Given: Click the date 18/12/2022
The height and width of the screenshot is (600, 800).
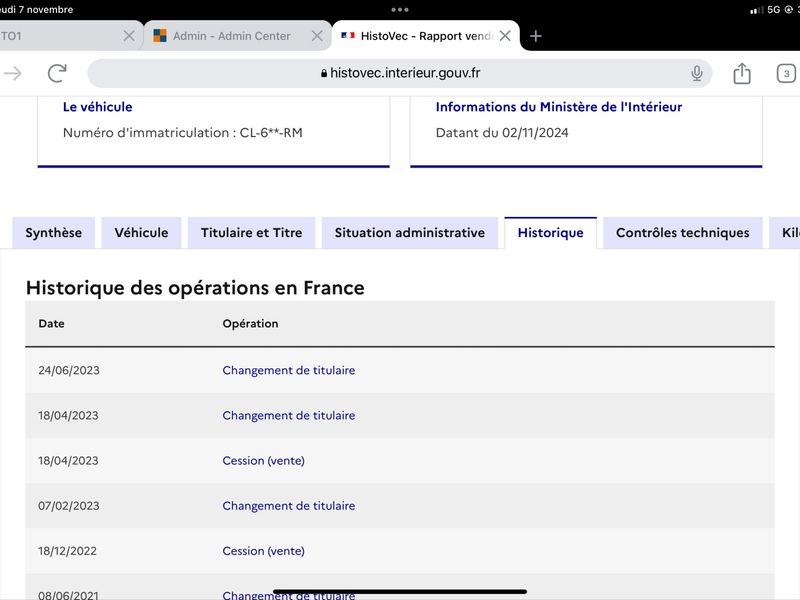Looking at the screenshot, I should point(67,551).
